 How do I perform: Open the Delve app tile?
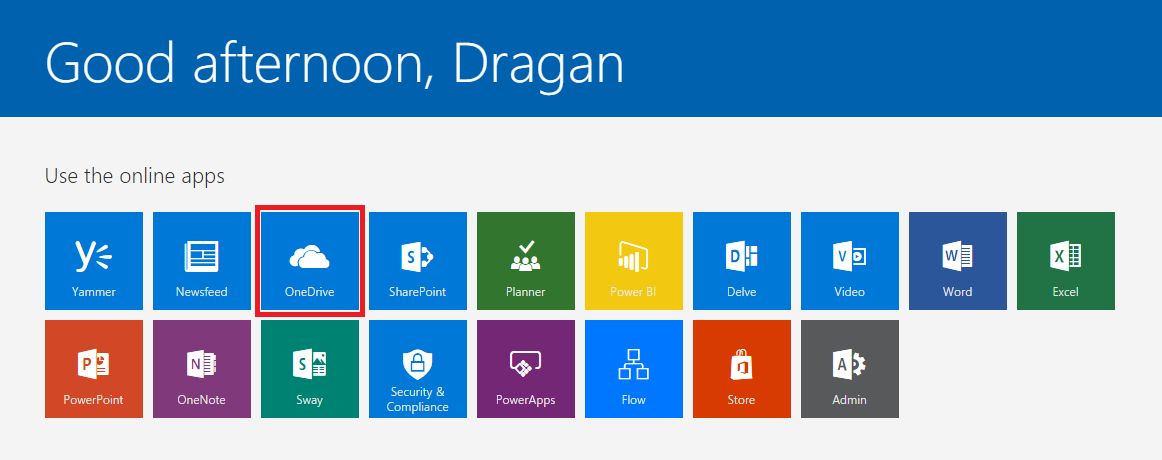click(x=742, y=261)
